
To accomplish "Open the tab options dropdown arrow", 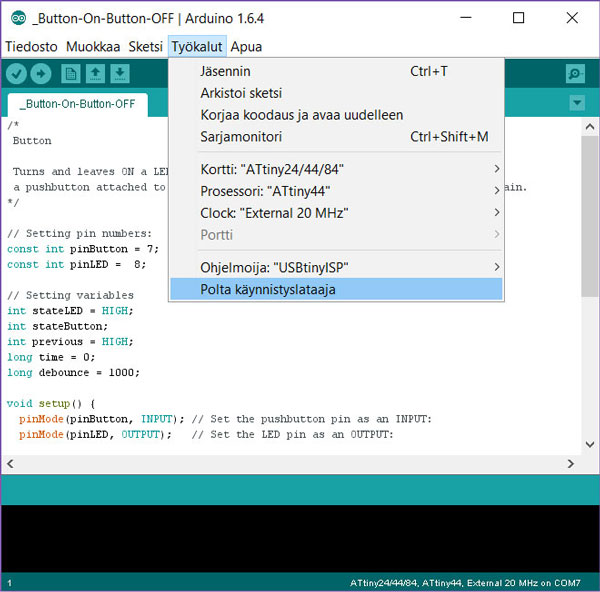I will point(577,103).
